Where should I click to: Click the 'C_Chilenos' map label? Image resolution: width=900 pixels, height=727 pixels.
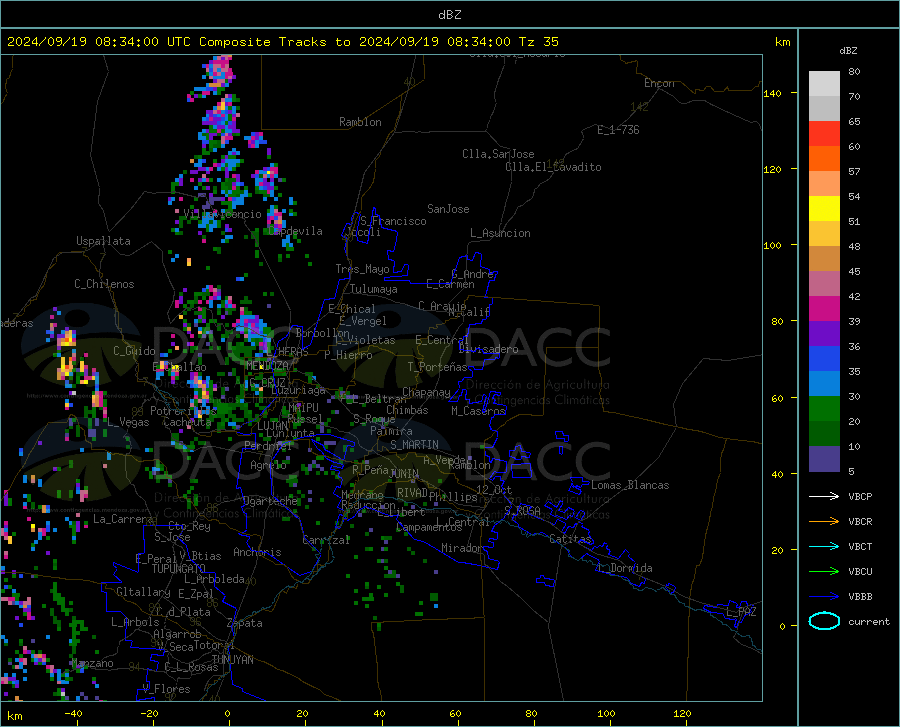click(x=104, y=284)
